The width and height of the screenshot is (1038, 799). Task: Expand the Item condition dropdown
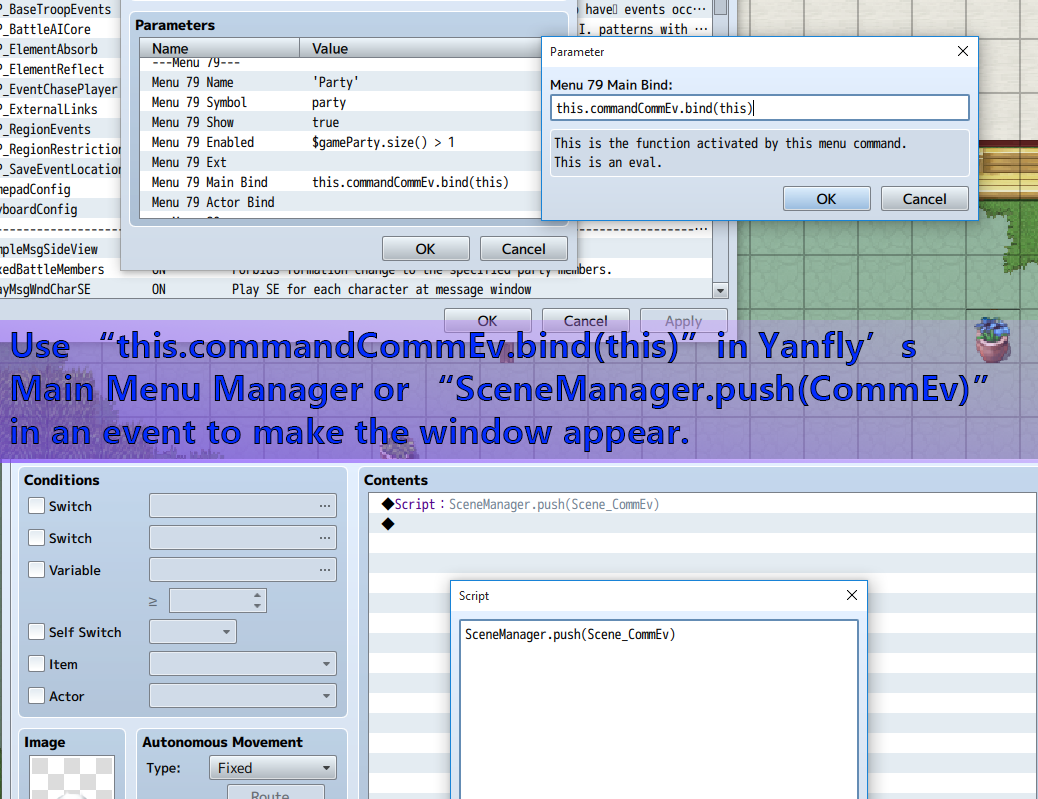click(x=243, y=664)
